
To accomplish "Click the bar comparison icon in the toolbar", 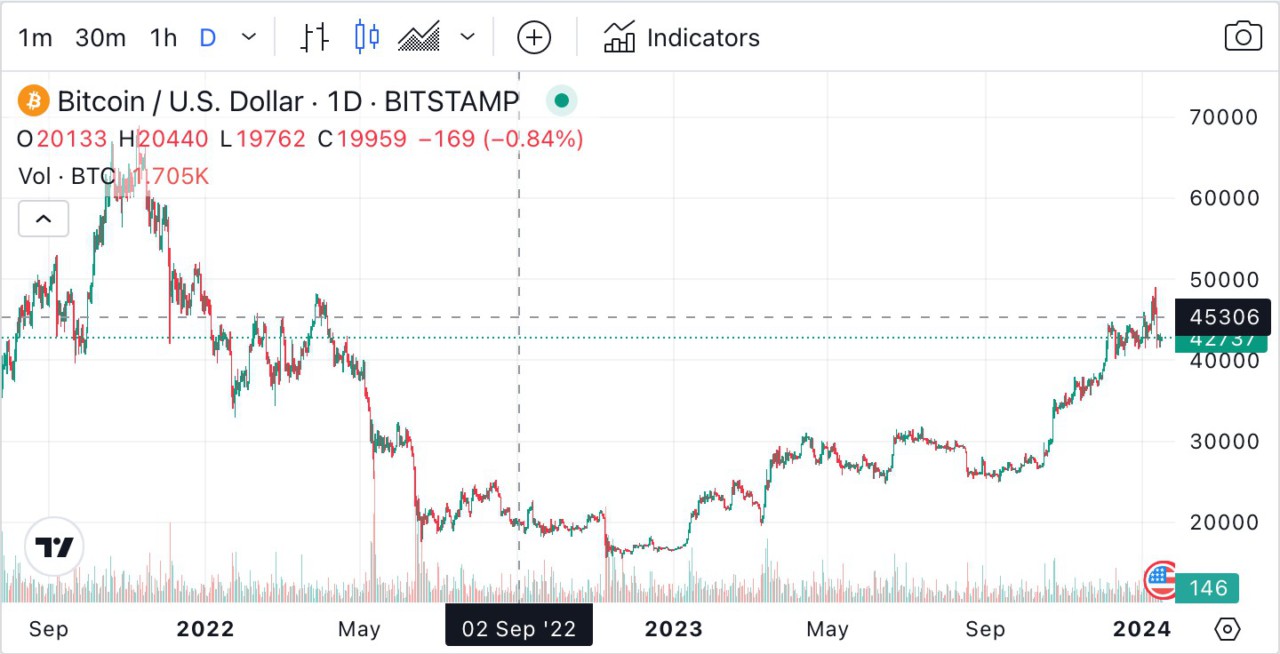I will point(314,37).
